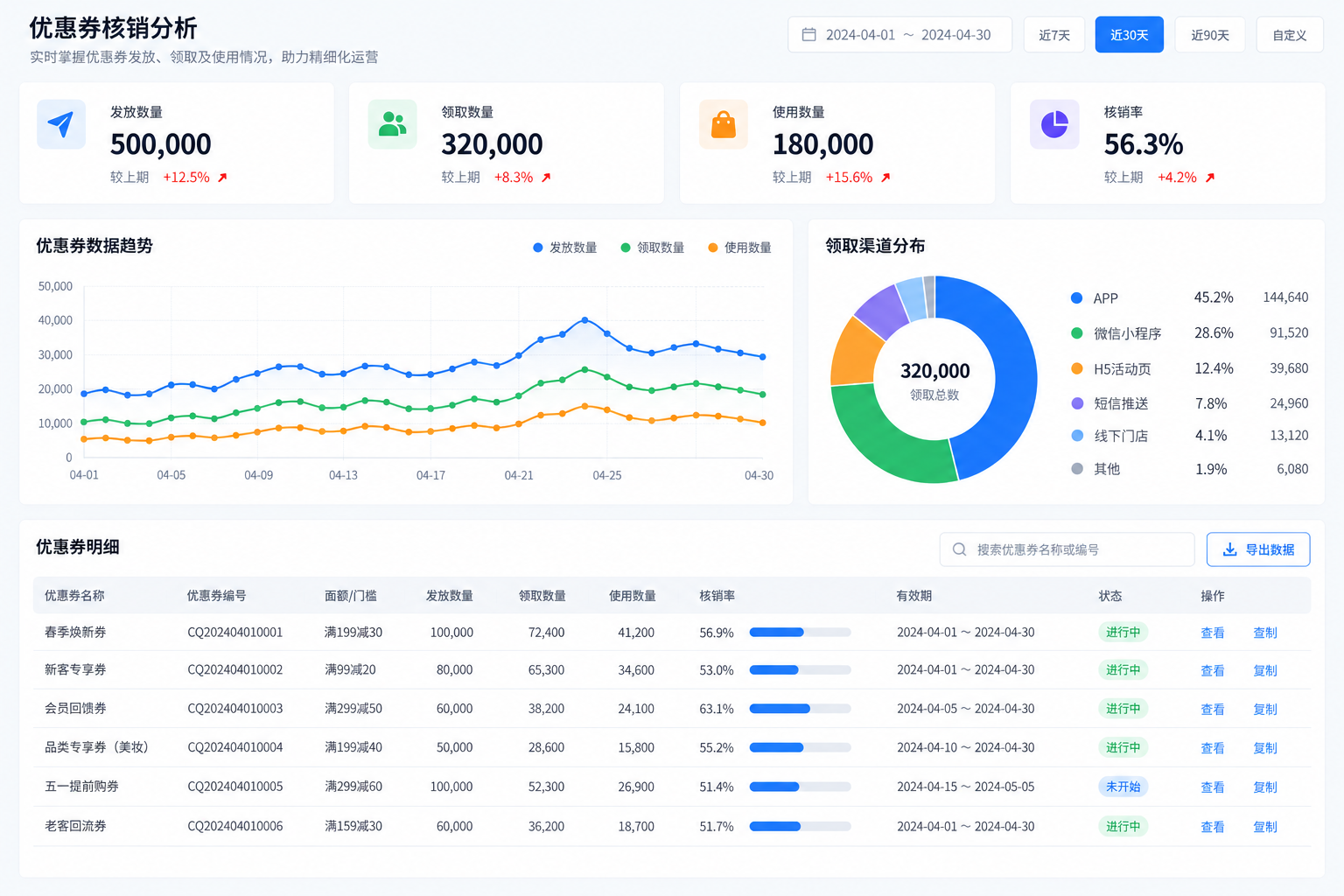The width and height of the screenshot is (1344, 896).
Task: Click the download icon on 导出数据 button
Action: (1229, 549)
